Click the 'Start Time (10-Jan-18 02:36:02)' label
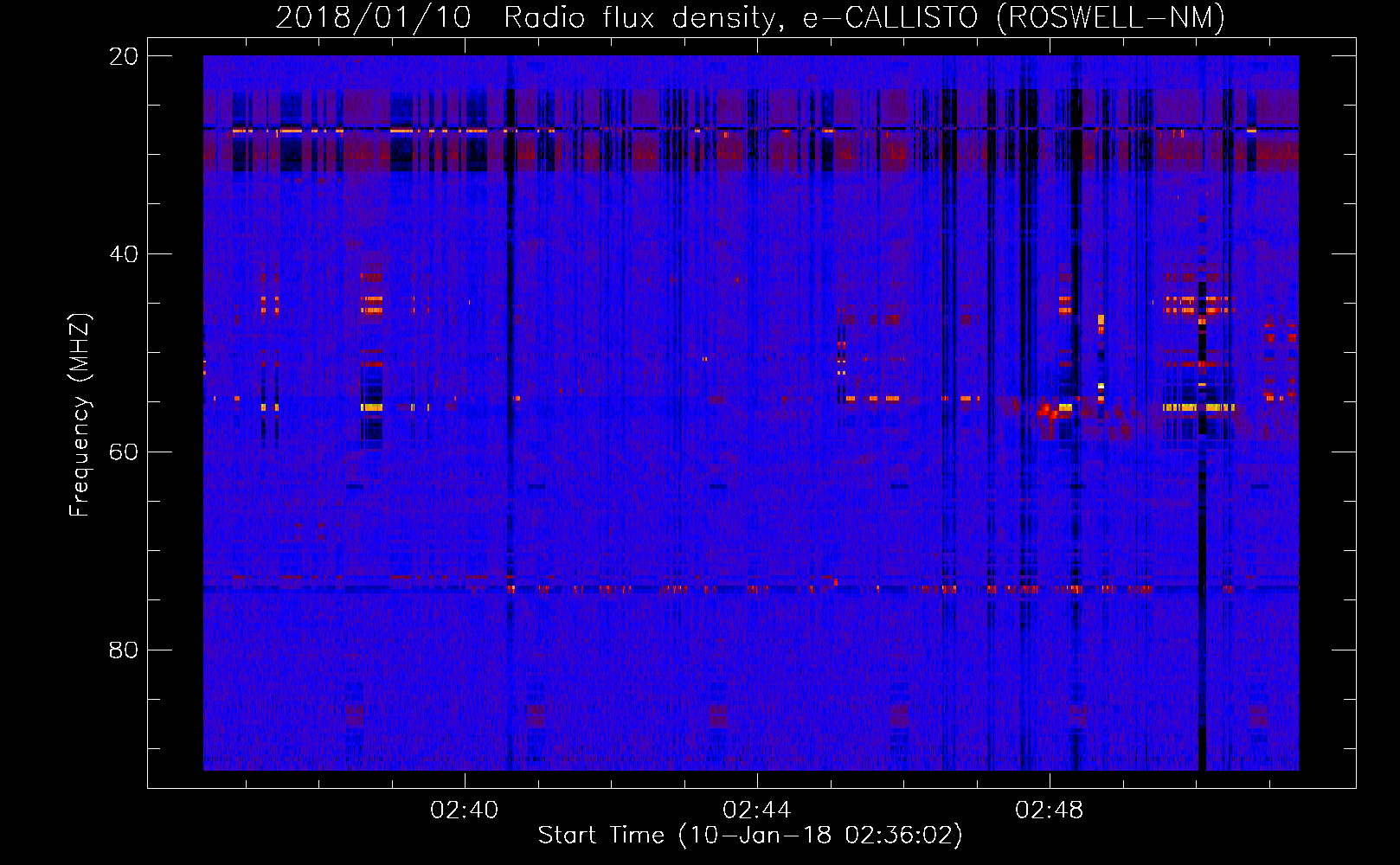This screenshot has height=865, width=1400. point(750,836)
